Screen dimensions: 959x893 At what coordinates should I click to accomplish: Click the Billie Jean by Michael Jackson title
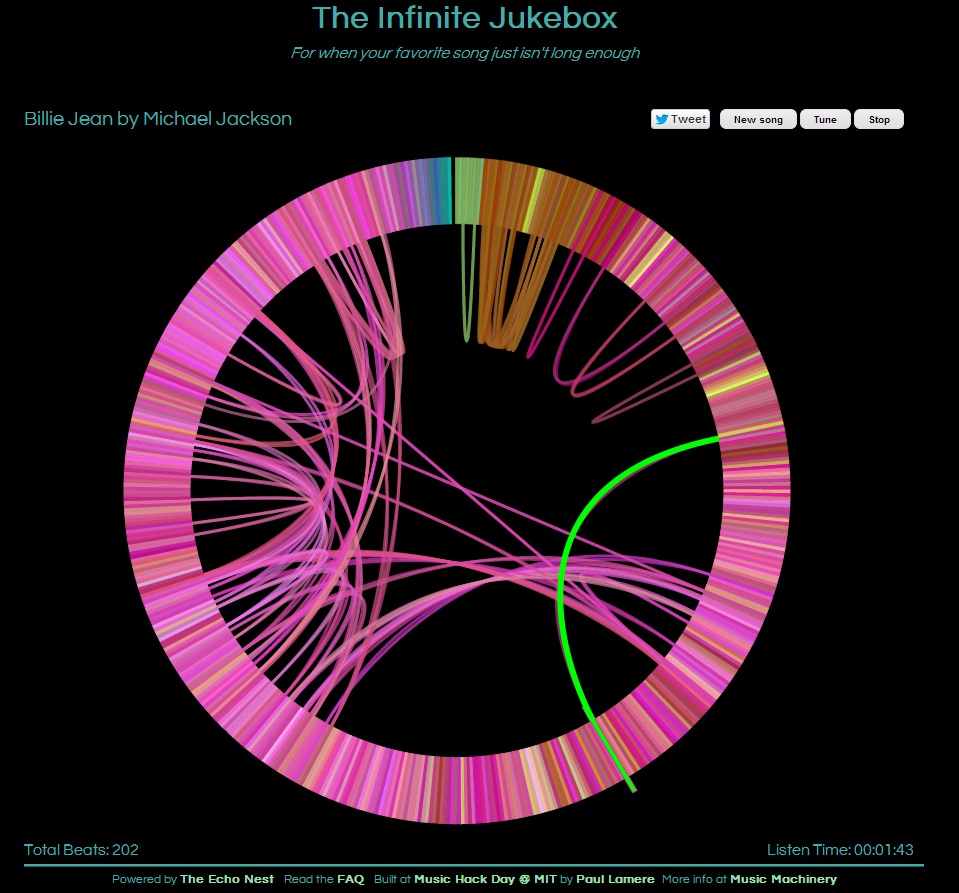click(x=158, y=119)
